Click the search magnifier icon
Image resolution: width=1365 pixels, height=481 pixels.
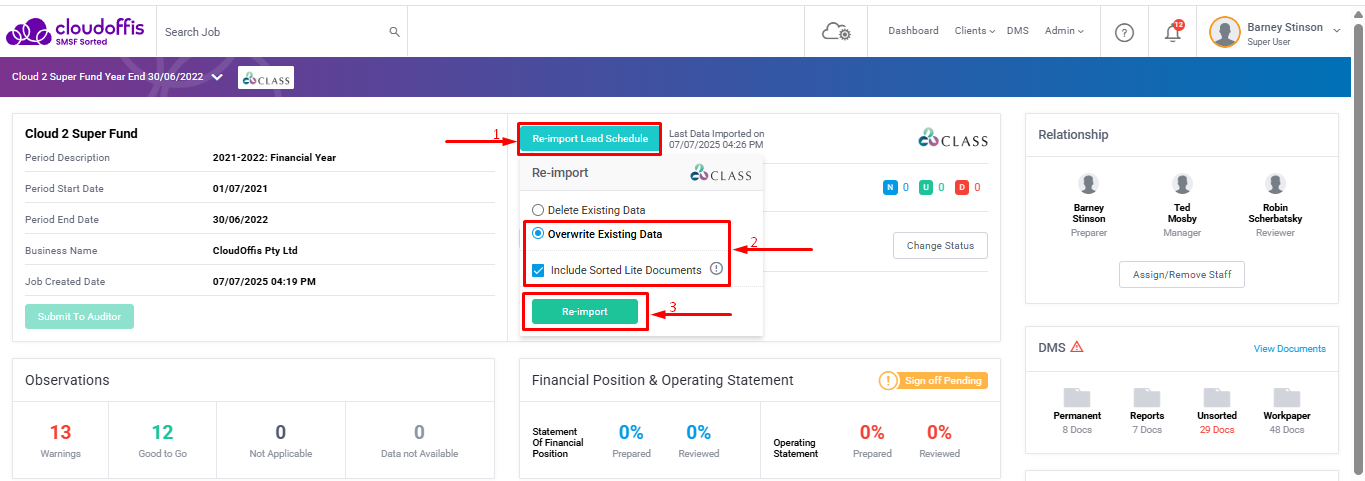click(394, 32)
